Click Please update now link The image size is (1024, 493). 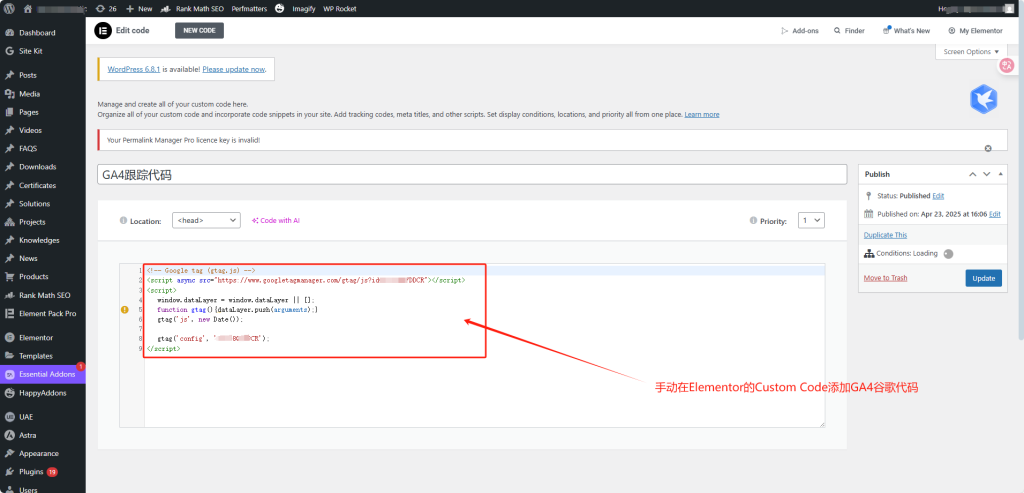point(234,69)
